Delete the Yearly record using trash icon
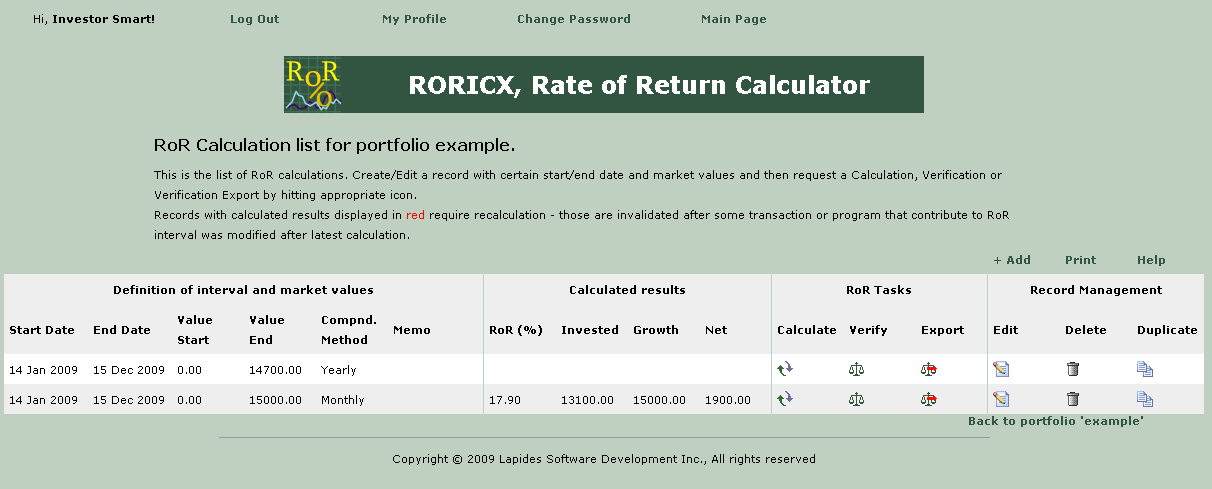Viewport: 1212px width, 489px height. pyautogui.click(x=1073, y=369)
